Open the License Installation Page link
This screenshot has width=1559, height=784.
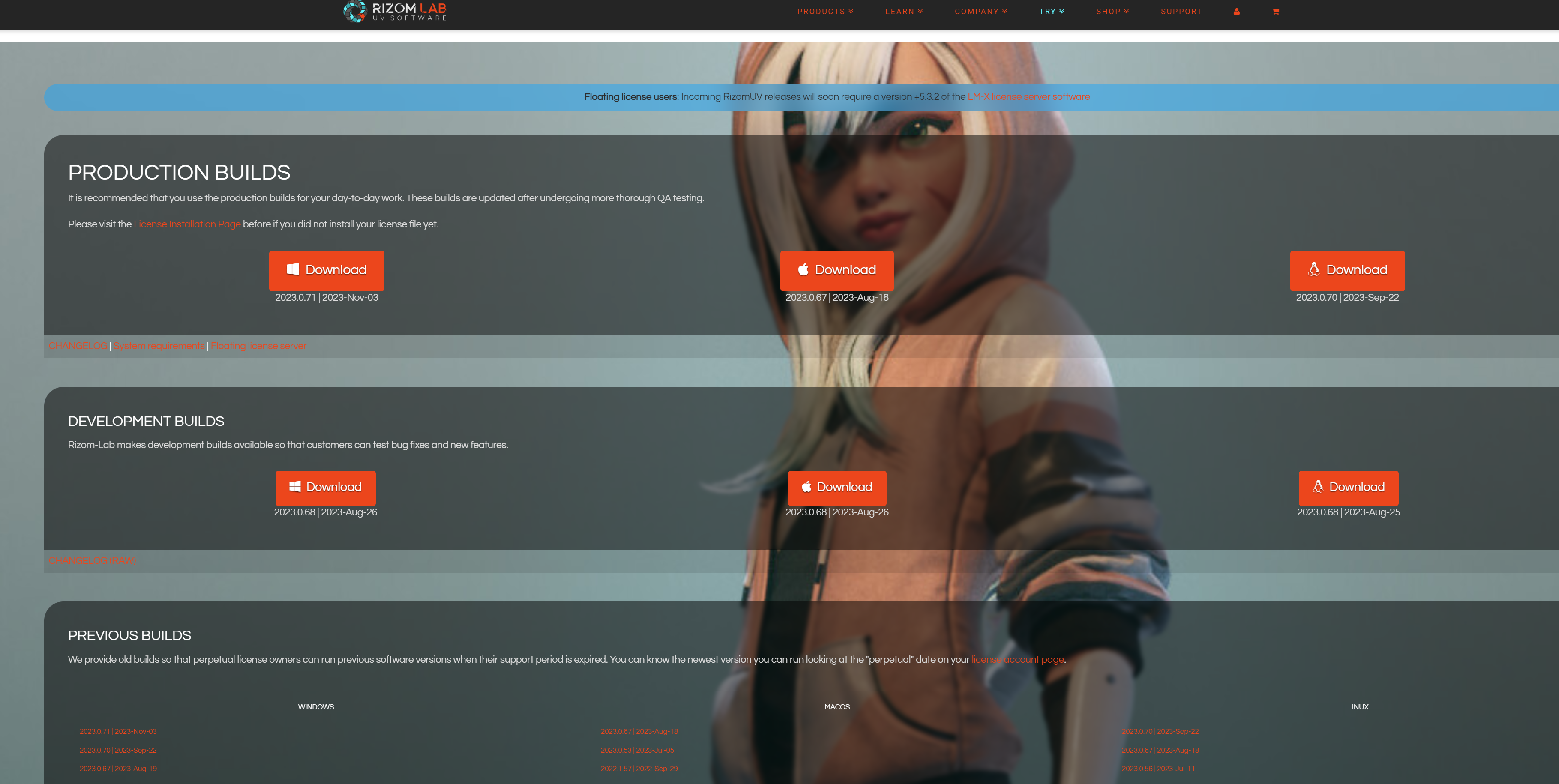tap(187, 224)
